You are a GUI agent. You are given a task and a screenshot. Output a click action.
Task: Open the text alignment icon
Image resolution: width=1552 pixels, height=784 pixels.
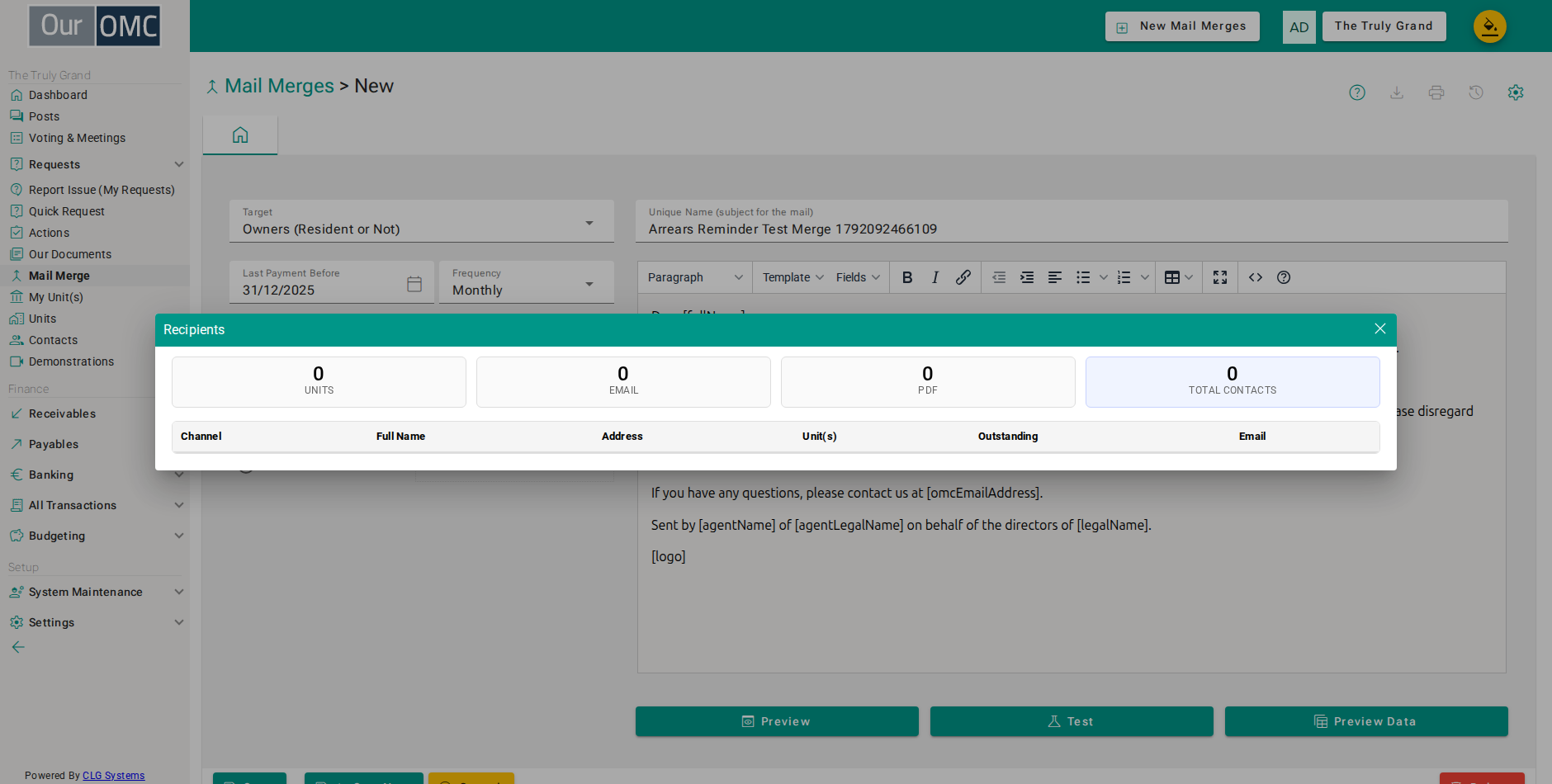pos(1055,277)
